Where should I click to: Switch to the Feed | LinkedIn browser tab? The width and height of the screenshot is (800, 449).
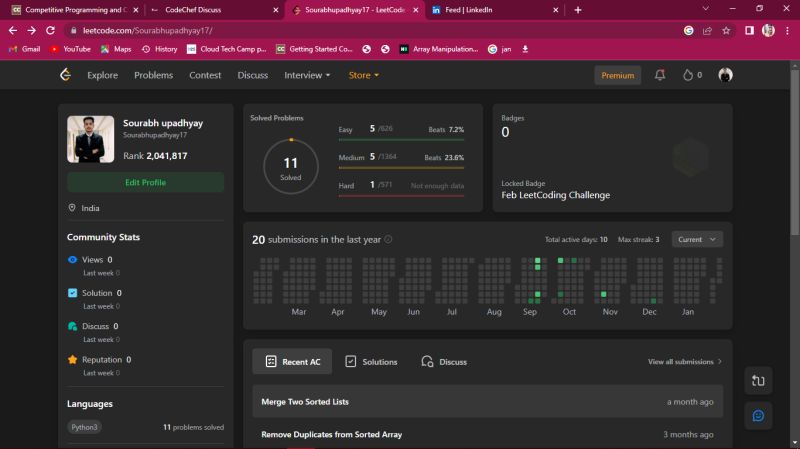[x=494, y=10]
